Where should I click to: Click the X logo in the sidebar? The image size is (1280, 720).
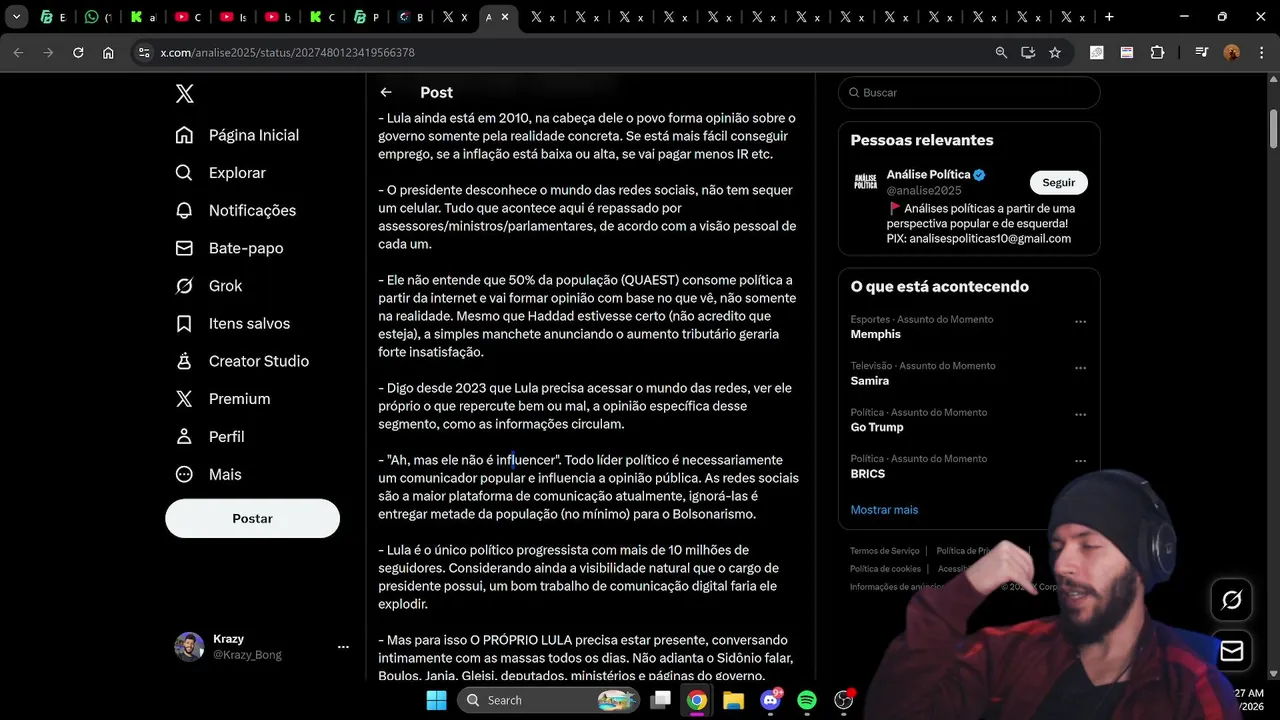185,94
